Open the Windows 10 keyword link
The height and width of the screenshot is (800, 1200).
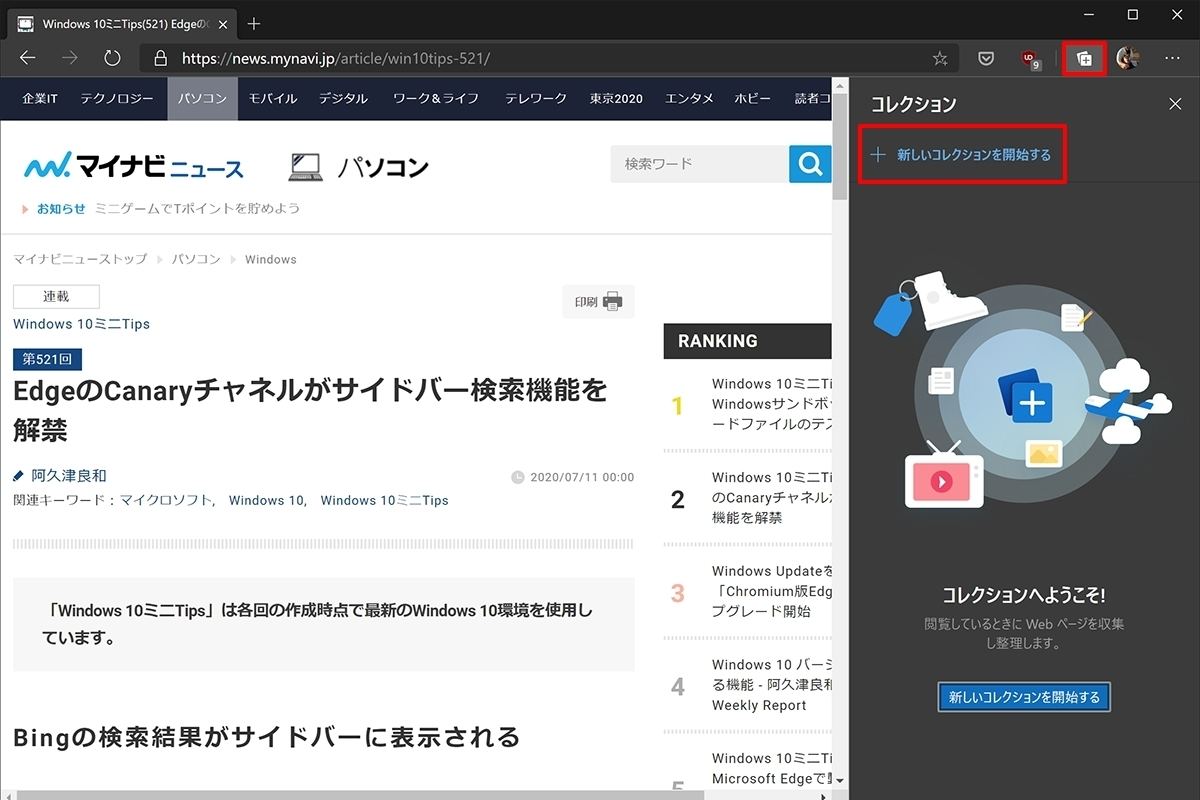pos(267,500)
